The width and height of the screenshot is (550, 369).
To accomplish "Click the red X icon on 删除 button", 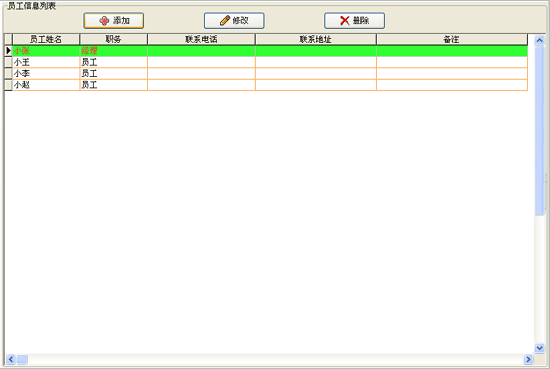I will (x=345, y=21).
